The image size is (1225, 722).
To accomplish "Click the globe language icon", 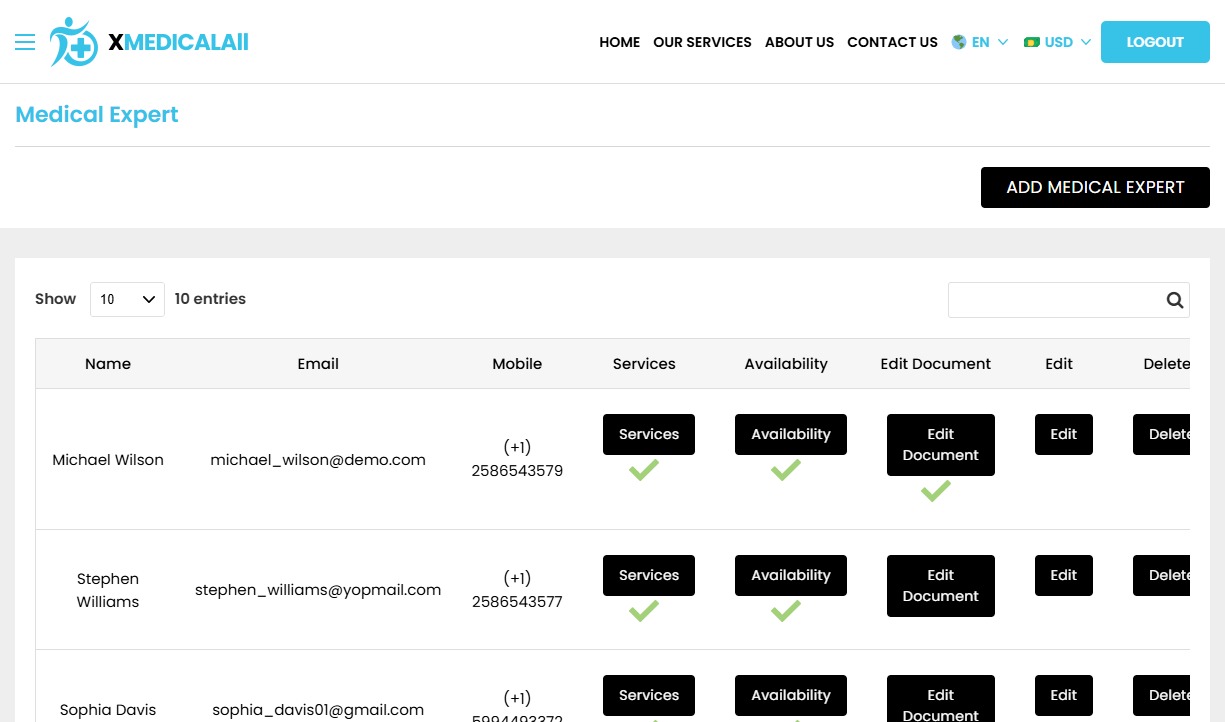I will [x=959, y=42].
